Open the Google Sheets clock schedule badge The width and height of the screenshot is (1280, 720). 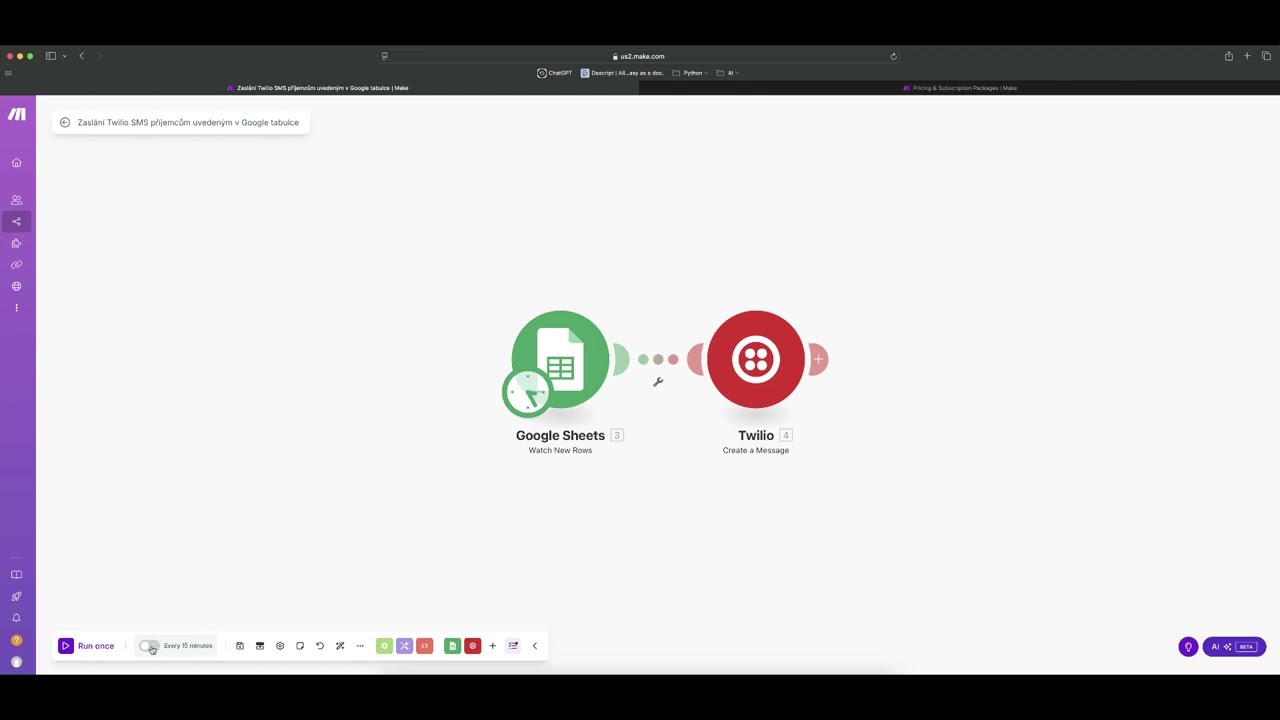coord(526,392)
